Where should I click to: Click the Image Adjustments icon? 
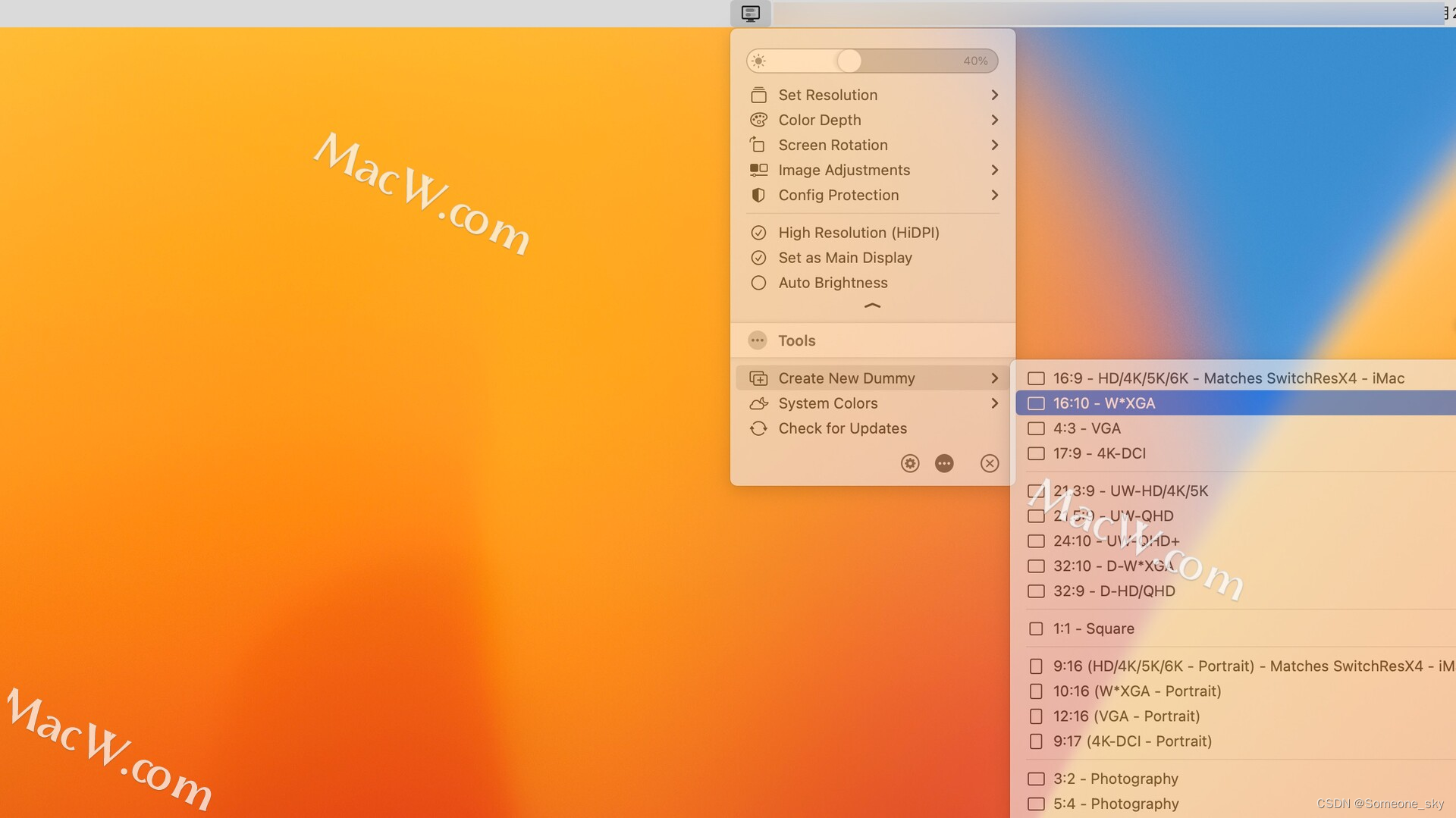[x=758, y=170]
